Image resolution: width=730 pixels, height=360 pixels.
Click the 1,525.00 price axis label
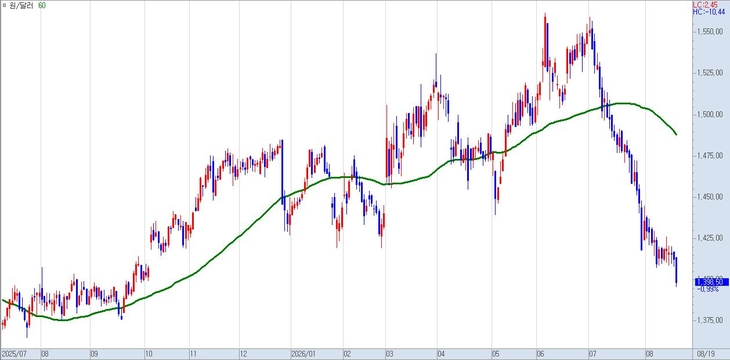pos(710,73)
